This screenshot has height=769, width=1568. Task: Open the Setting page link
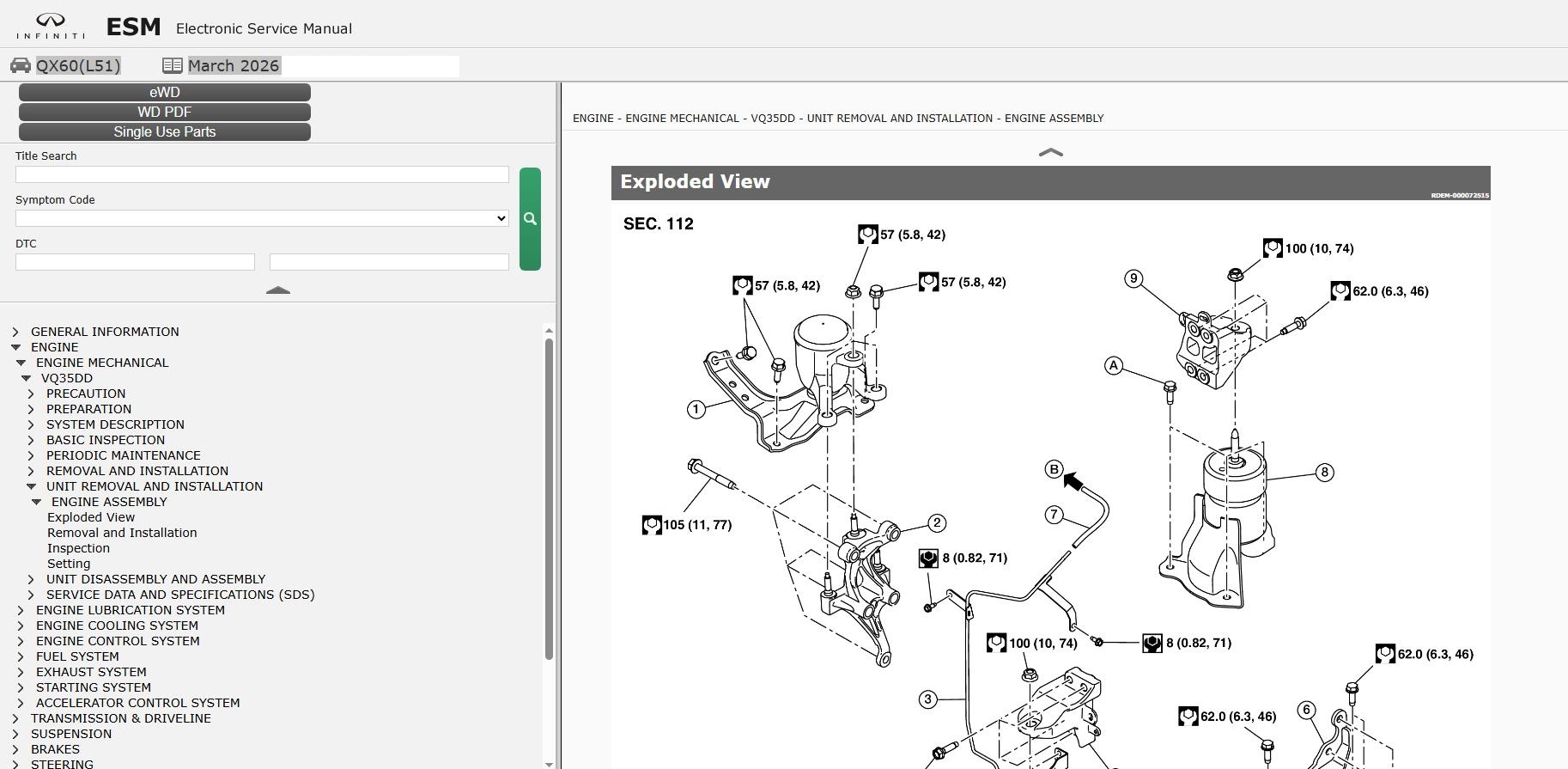[x=69, y=564]
